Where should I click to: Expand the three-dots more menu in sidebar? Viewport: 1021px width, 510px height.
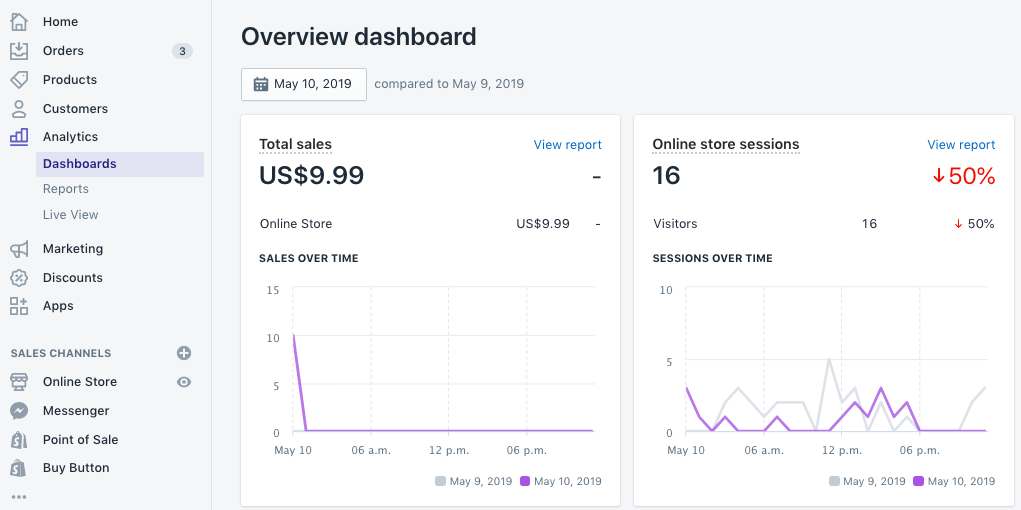(x=19, y=496)
